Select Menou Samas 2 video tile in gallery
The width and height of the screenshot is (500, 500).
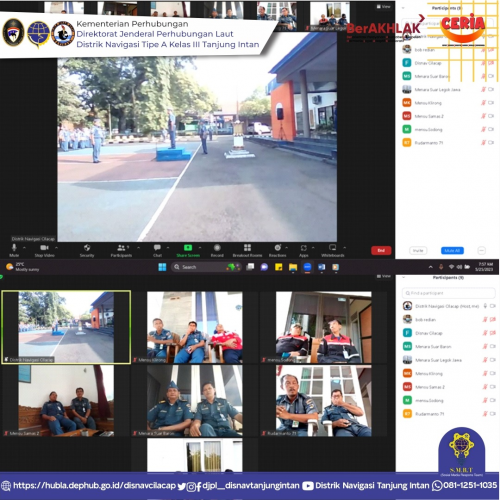pos(66,401)
